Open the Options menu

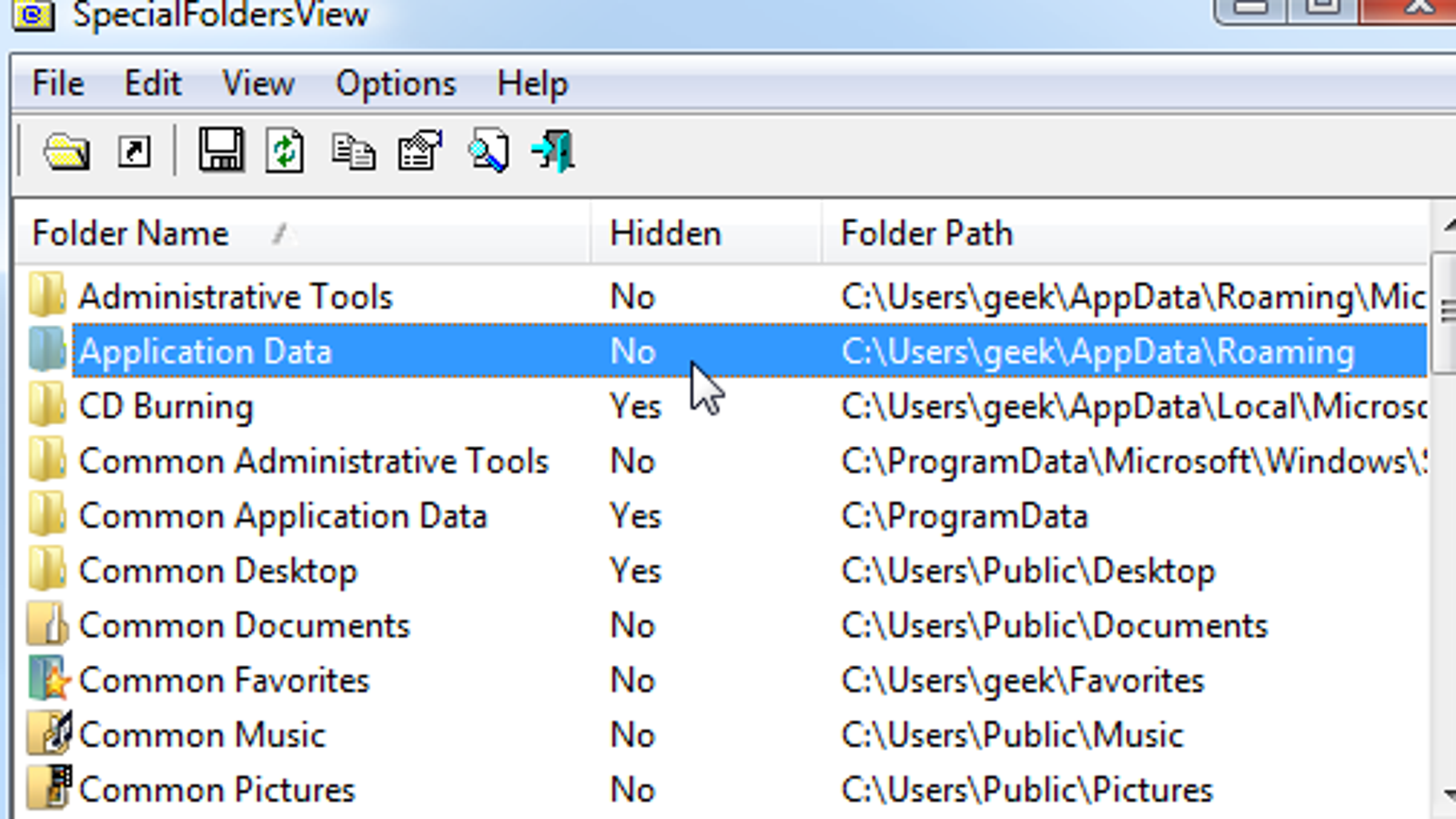point(396,84)
